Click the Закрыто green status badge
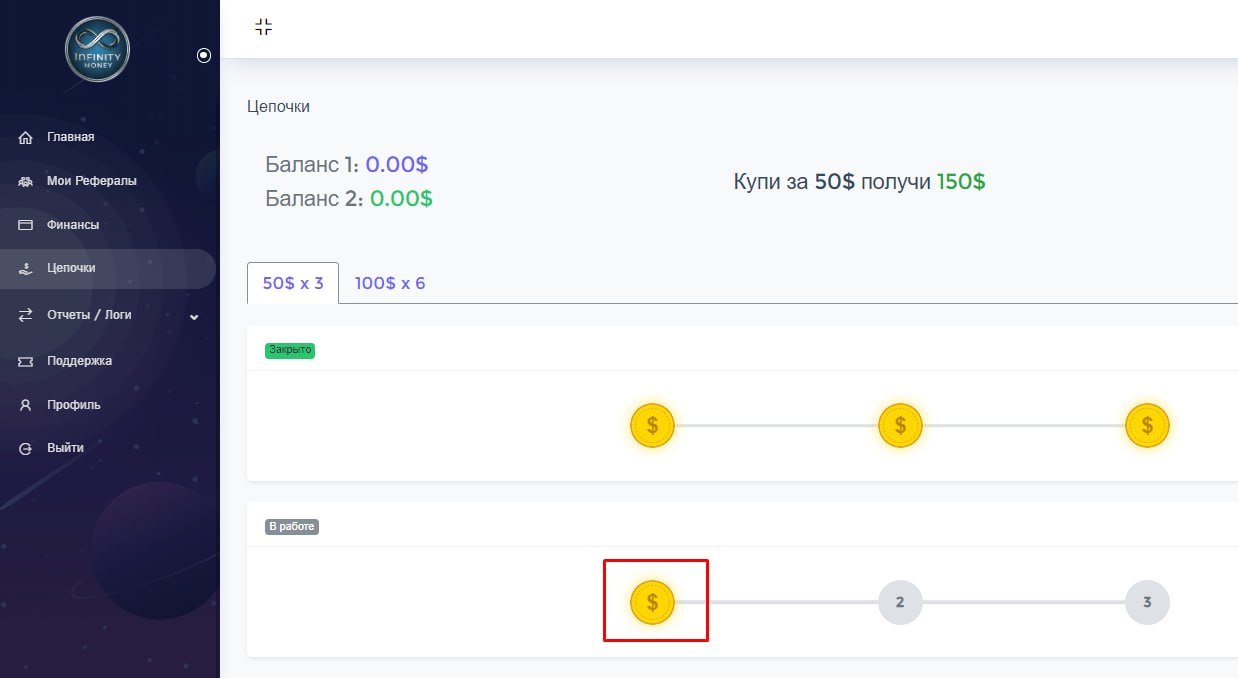The height and width of the screenshot is (678, 1238). point(290,351)
